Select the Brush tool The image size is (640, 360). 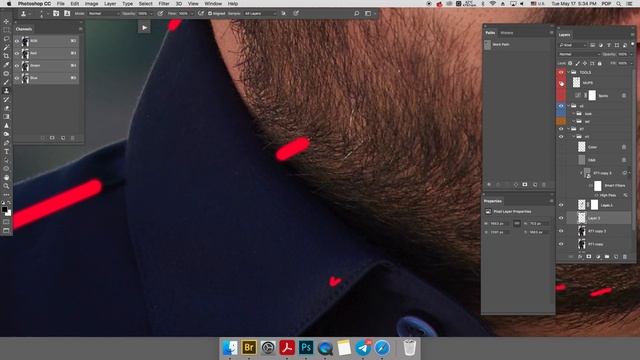point(6,82)
